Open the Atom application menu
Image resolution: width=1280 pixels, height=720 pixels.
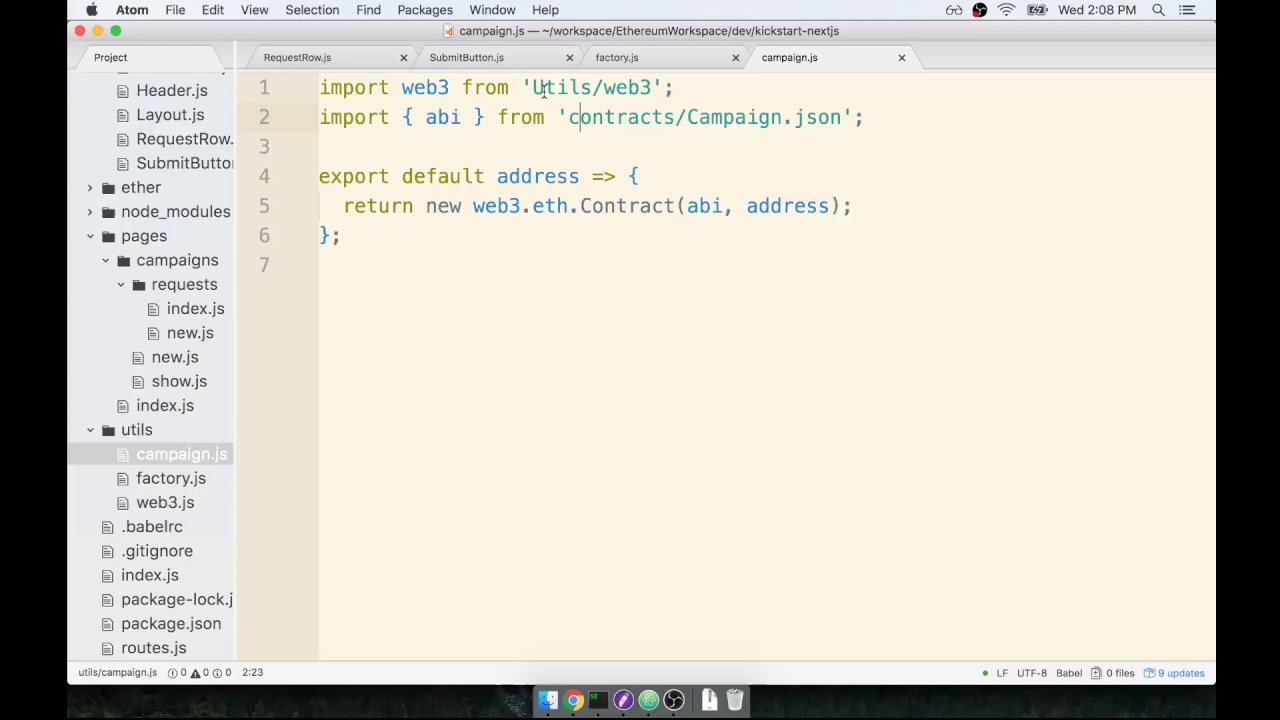132,10
